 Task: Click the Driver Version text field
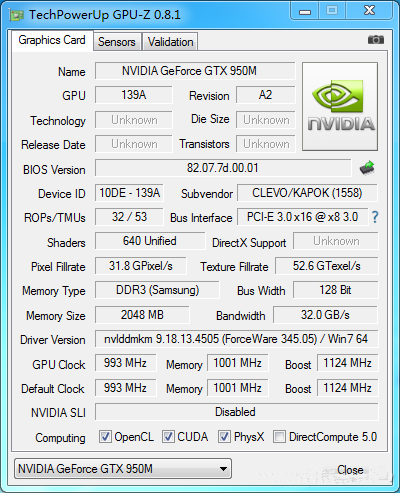coord(236,339)
